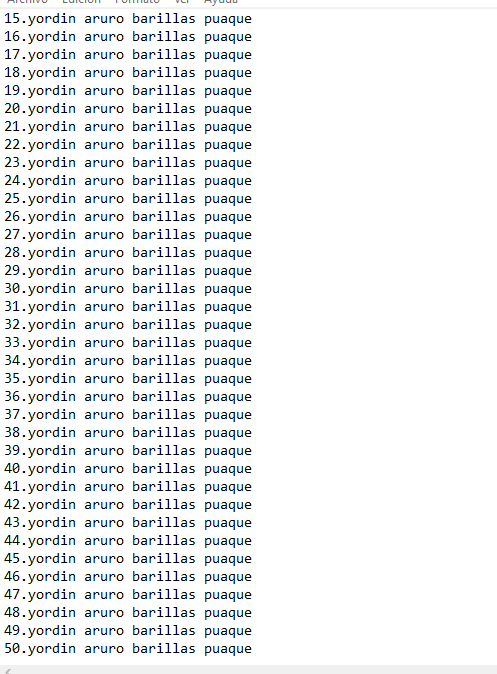The image size is (497, 674).
Task: Open the Formato menu
Action: click(x=137, y=2)
